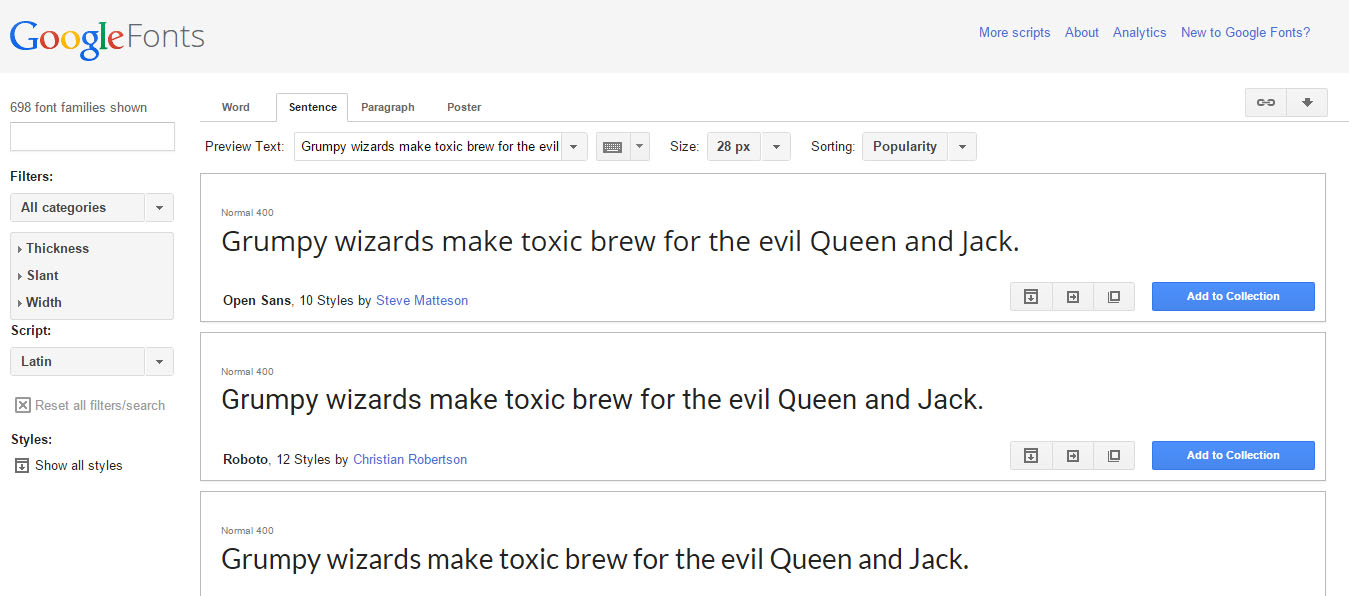Viewport: 1349px width, 596px height.
Task: Select the Word preview tab
Action: (x=235, y=107)
